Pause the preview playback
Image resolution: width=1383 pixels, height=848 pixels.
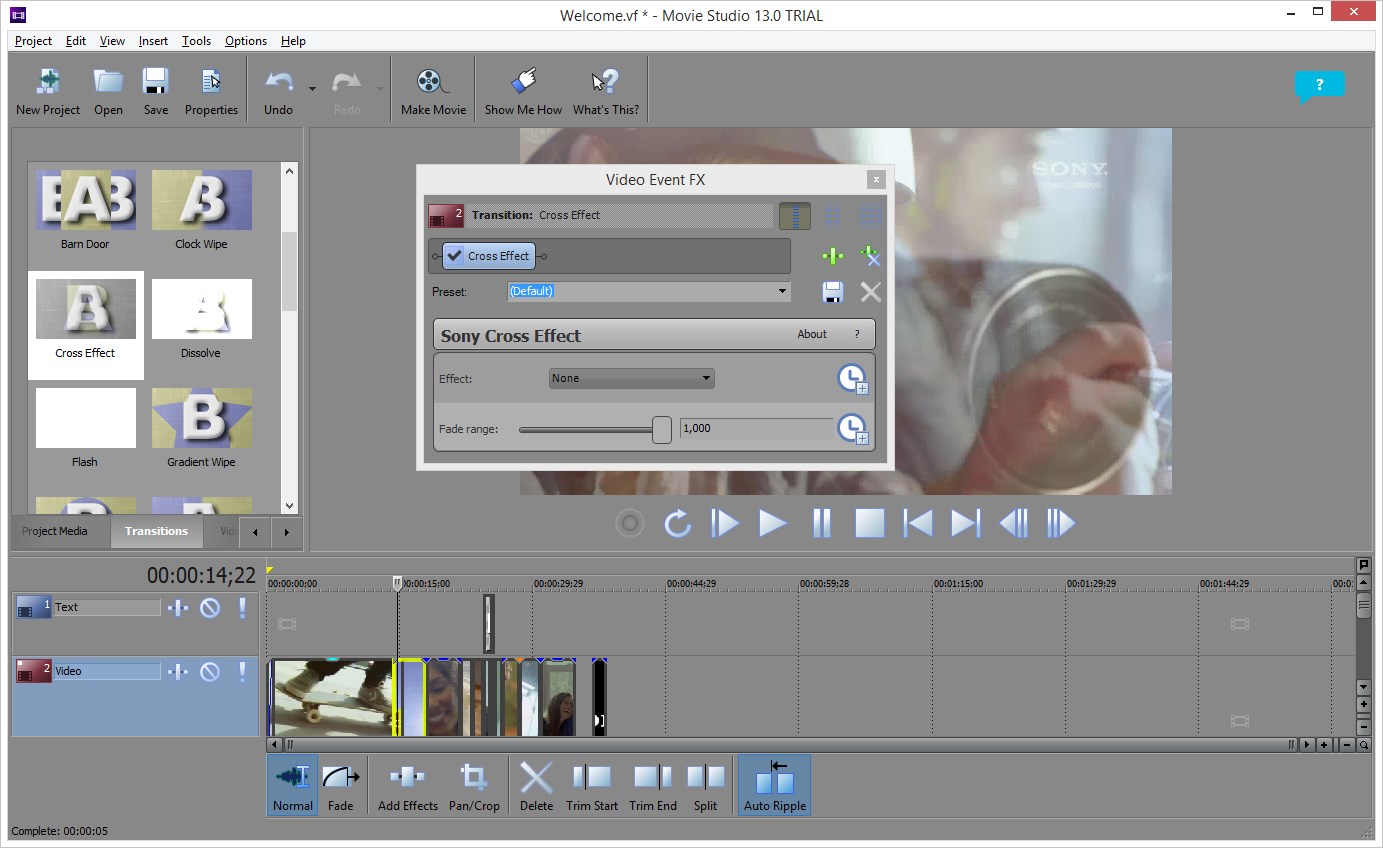coord(821,523)
